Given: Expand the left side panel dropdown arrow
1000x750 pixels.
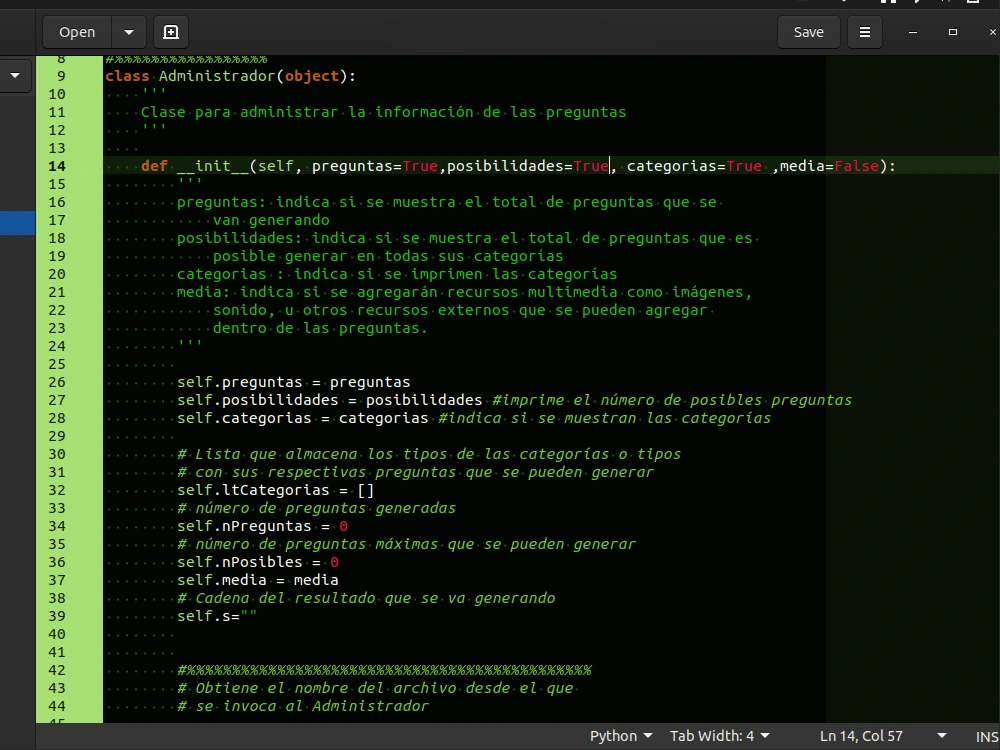Looking at the screenshot, I should click(x=15, y=76).
